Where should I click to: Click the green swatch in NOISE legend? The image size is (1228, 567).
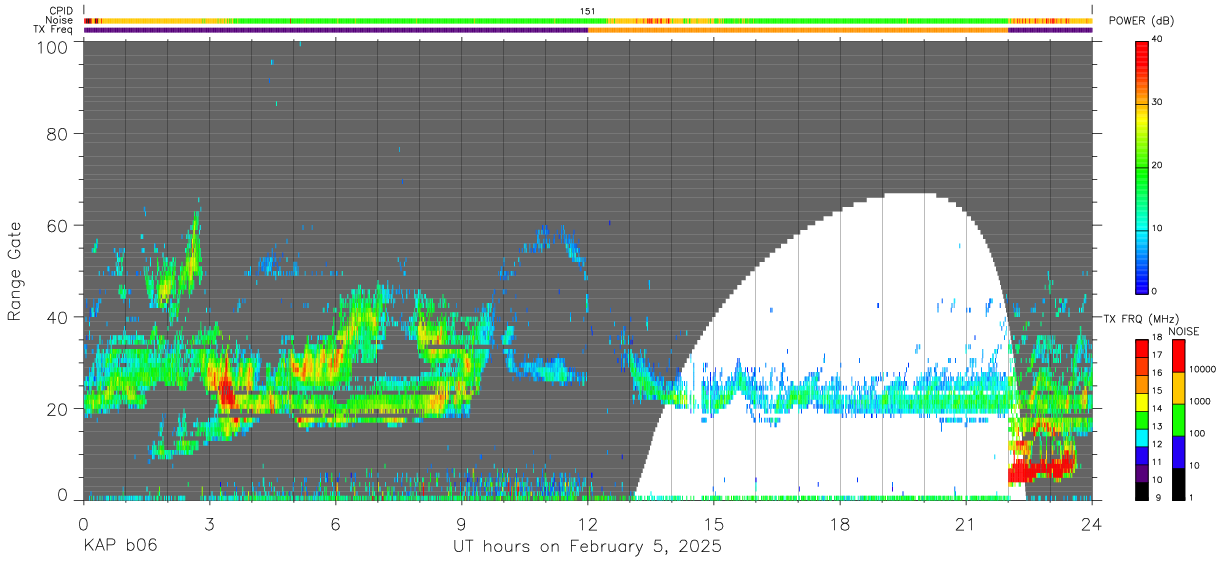pyautogui.click(x=1177, y=420)
